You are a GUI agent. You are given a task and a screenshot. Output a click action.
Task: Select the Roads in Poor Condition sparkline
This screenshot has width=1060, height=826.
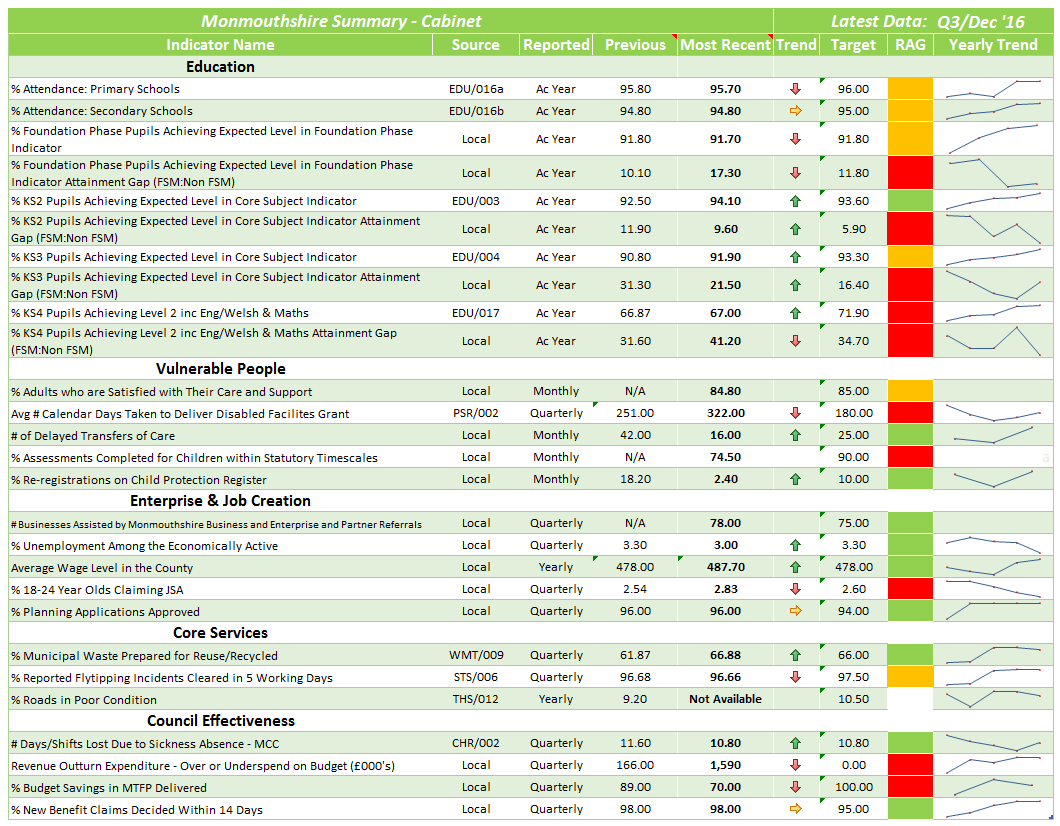point(993,699)
